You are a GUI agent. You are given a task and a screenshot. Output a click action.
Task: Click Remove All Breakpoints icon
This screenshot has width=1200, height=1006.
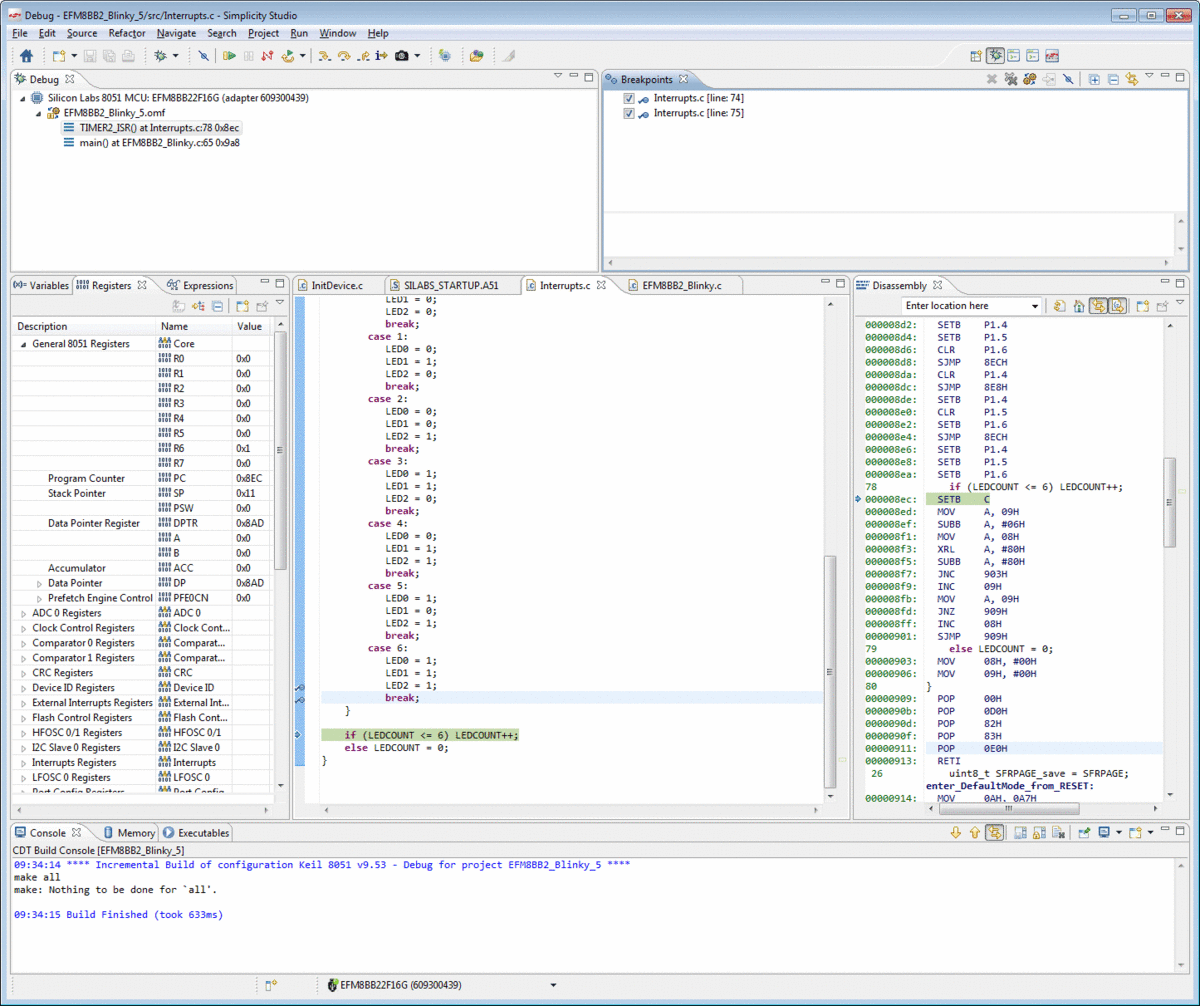(1010, 79)
